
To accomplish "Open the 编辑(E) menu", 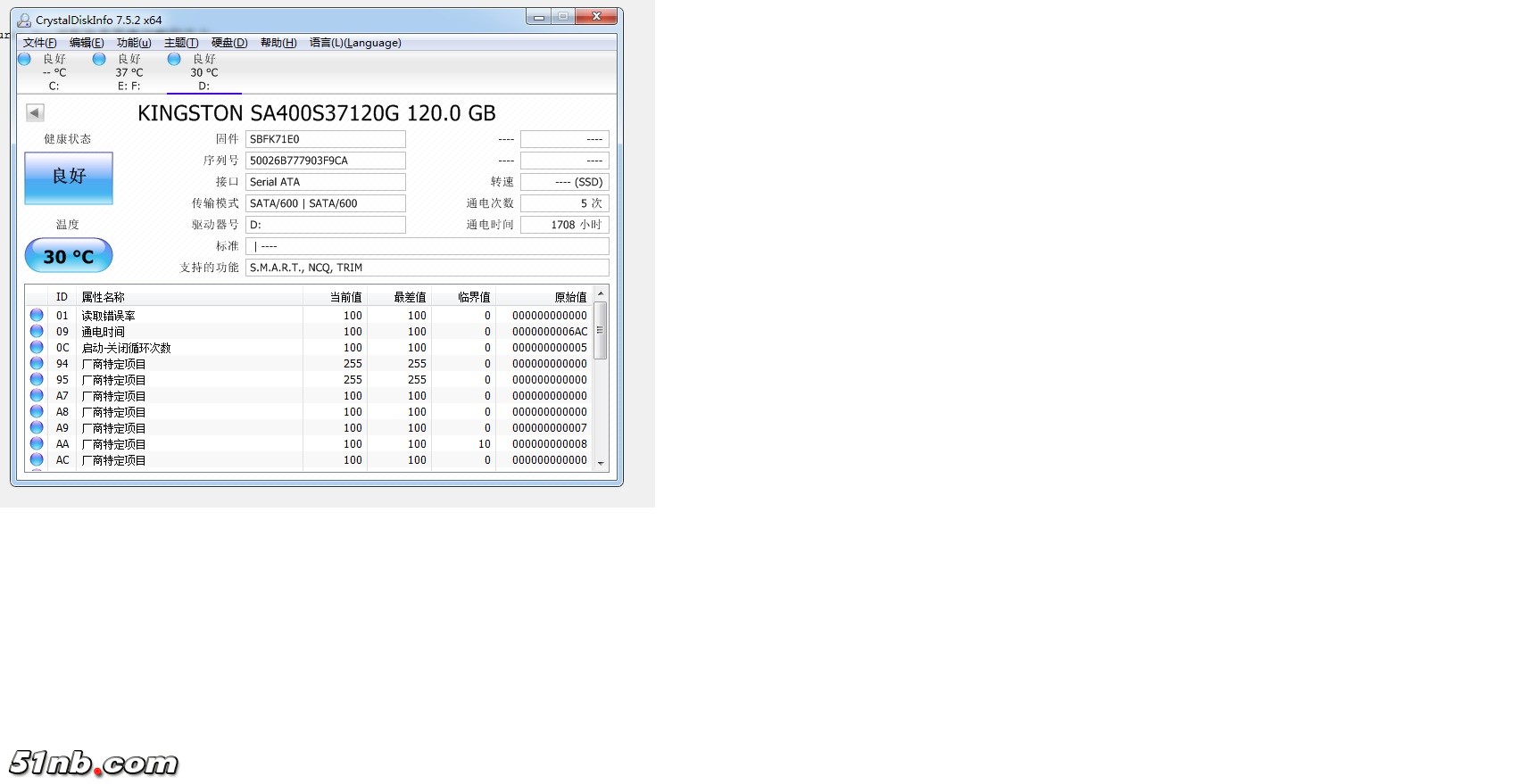I will pyautogui.click(x=87, y=43).
